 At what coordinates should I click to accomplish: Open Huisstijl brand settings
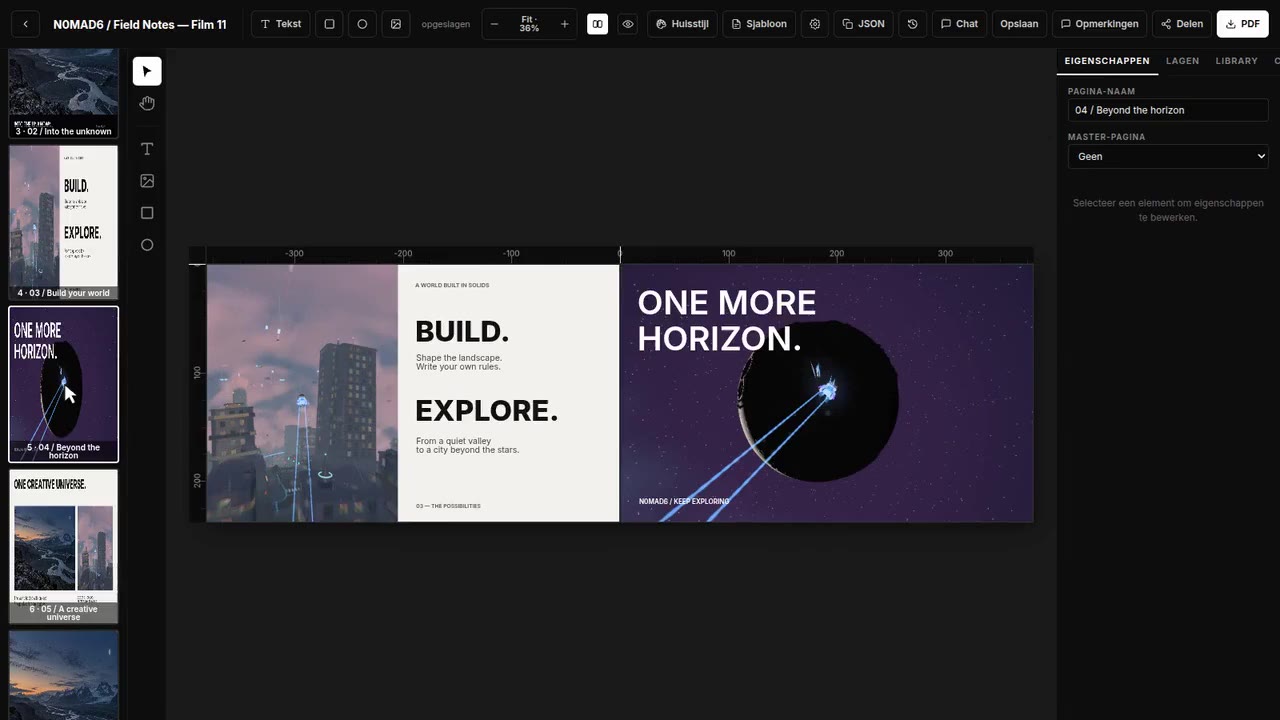[x=682, y=24]
